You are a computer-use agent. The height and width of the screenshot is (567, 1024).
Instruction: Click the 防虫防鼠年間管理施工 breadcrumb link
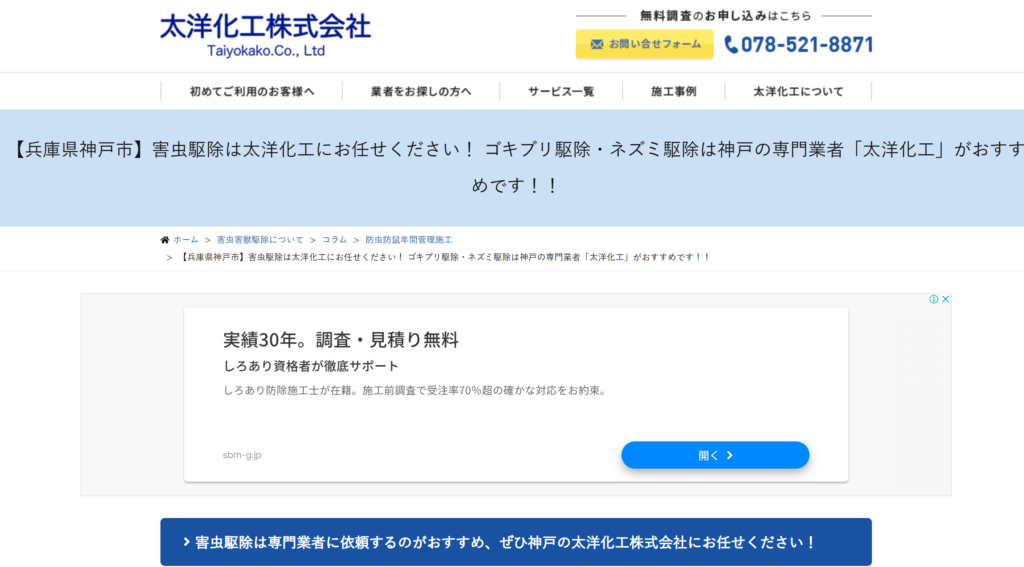click(408, 240)
